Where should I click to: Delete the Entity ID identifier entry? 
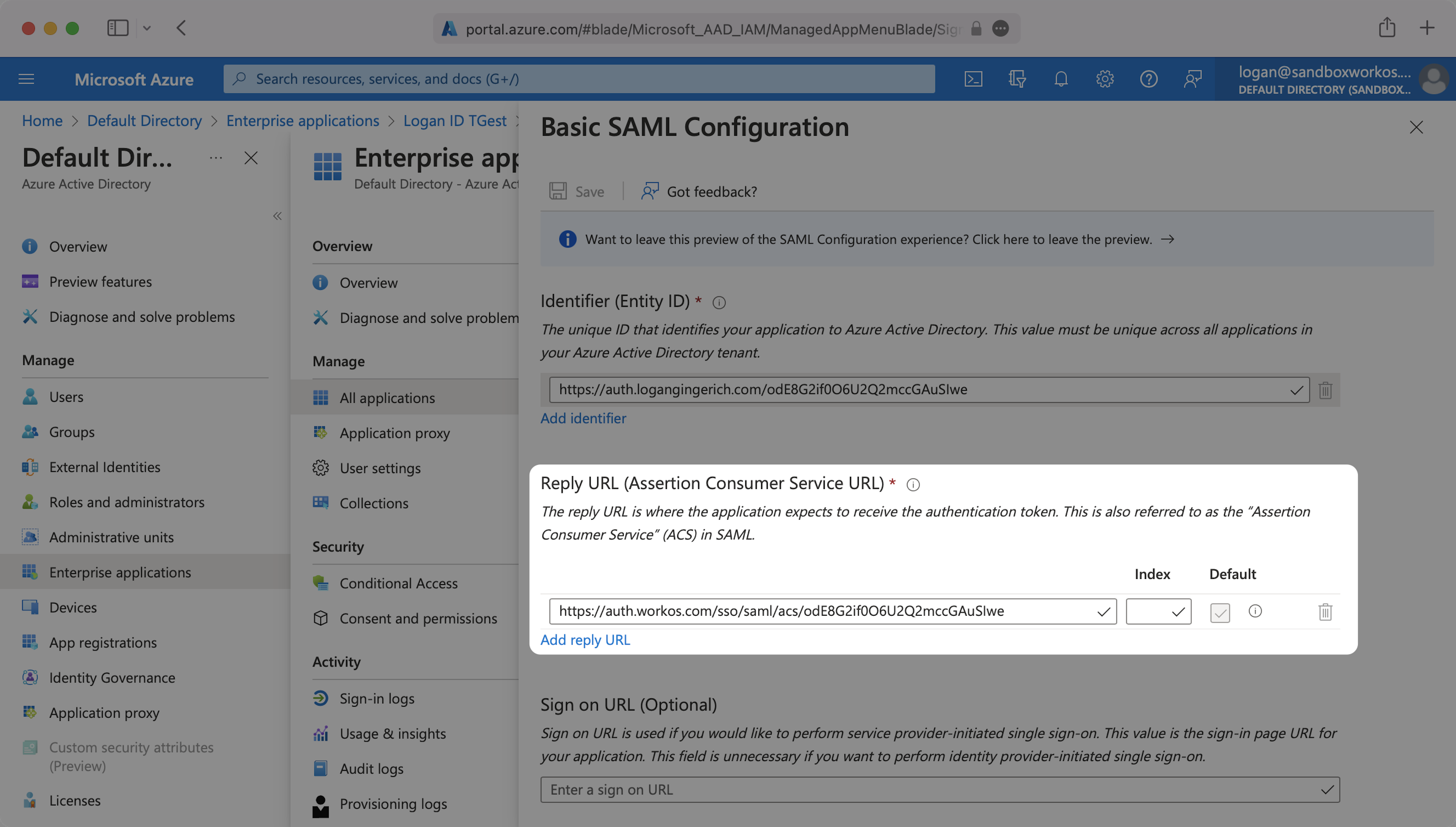(1325, 390)
